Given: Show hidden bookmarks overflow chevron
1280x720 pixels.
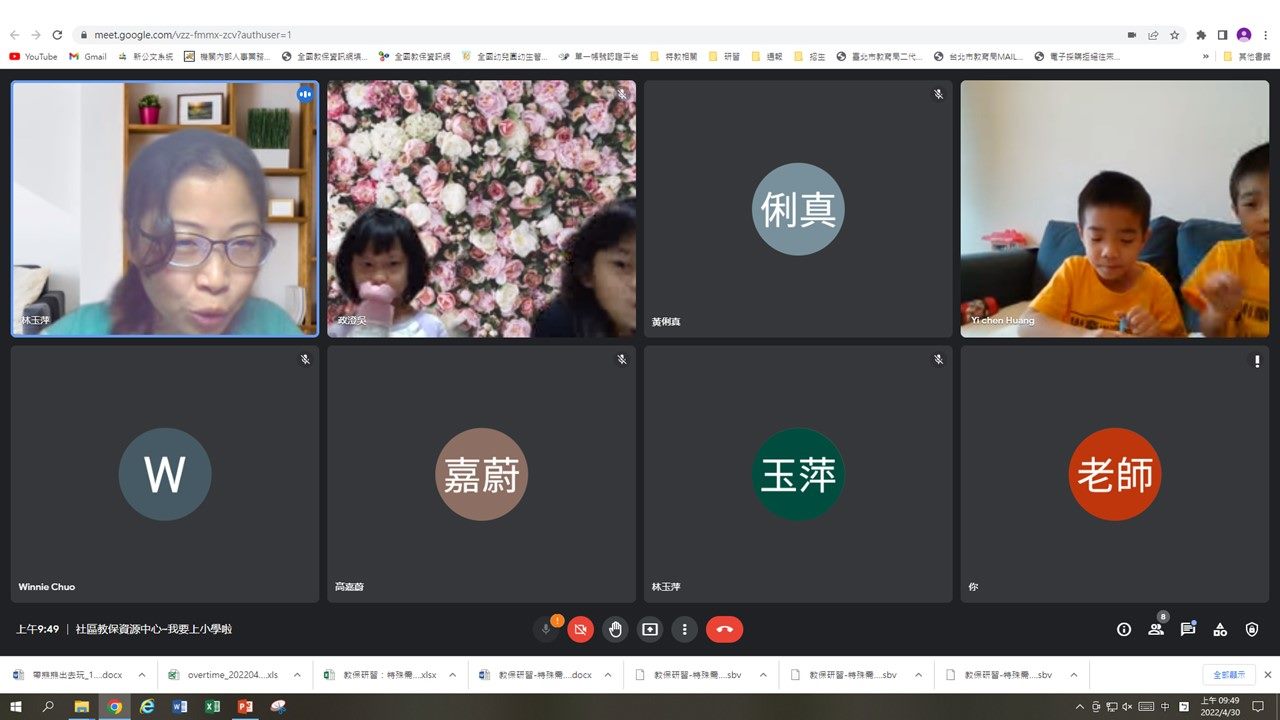Looking at the screenshot, I should click(1205, 57).
